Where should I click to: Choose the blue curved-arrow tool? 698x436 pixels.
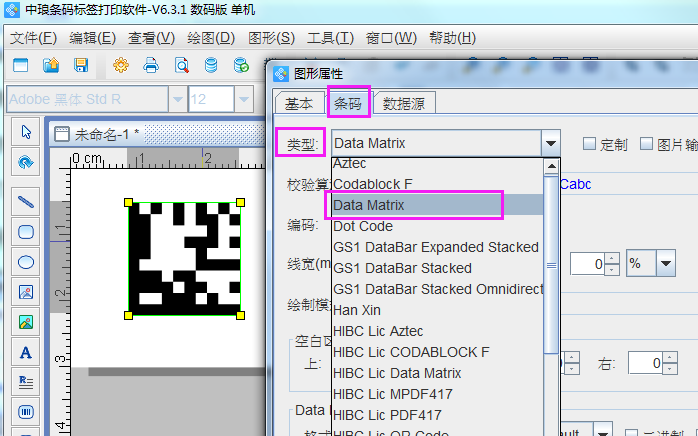pyautogui.click(x=26, y=162)
